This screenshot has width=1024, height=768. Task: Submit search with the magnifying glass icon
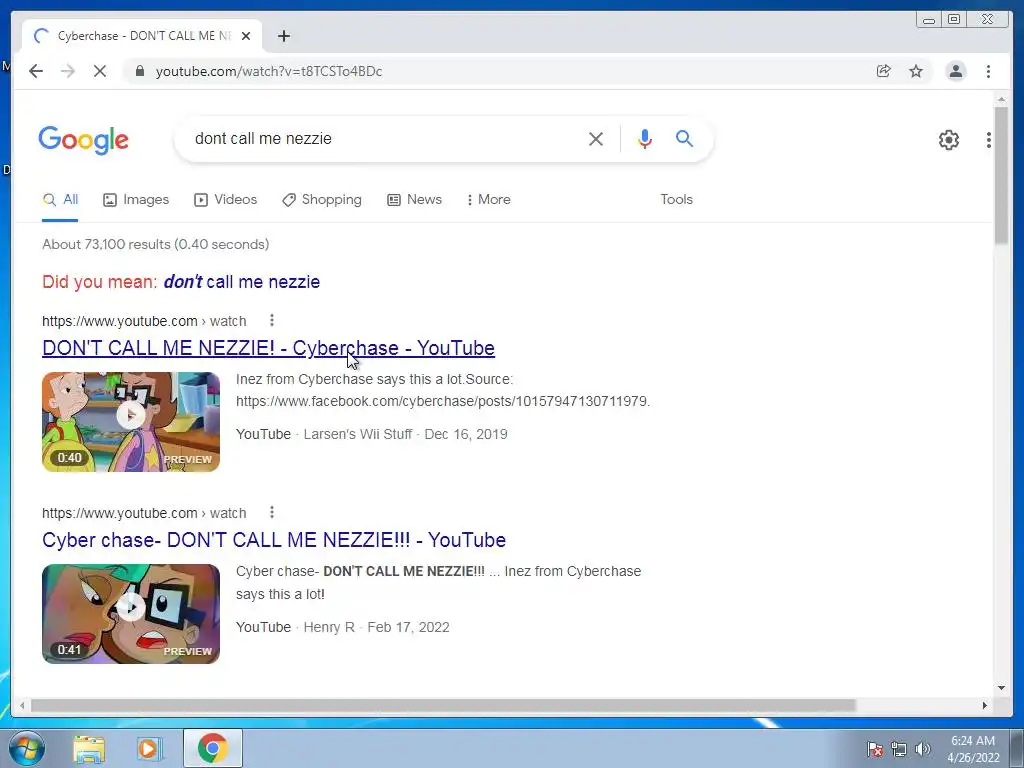[684, 138]
